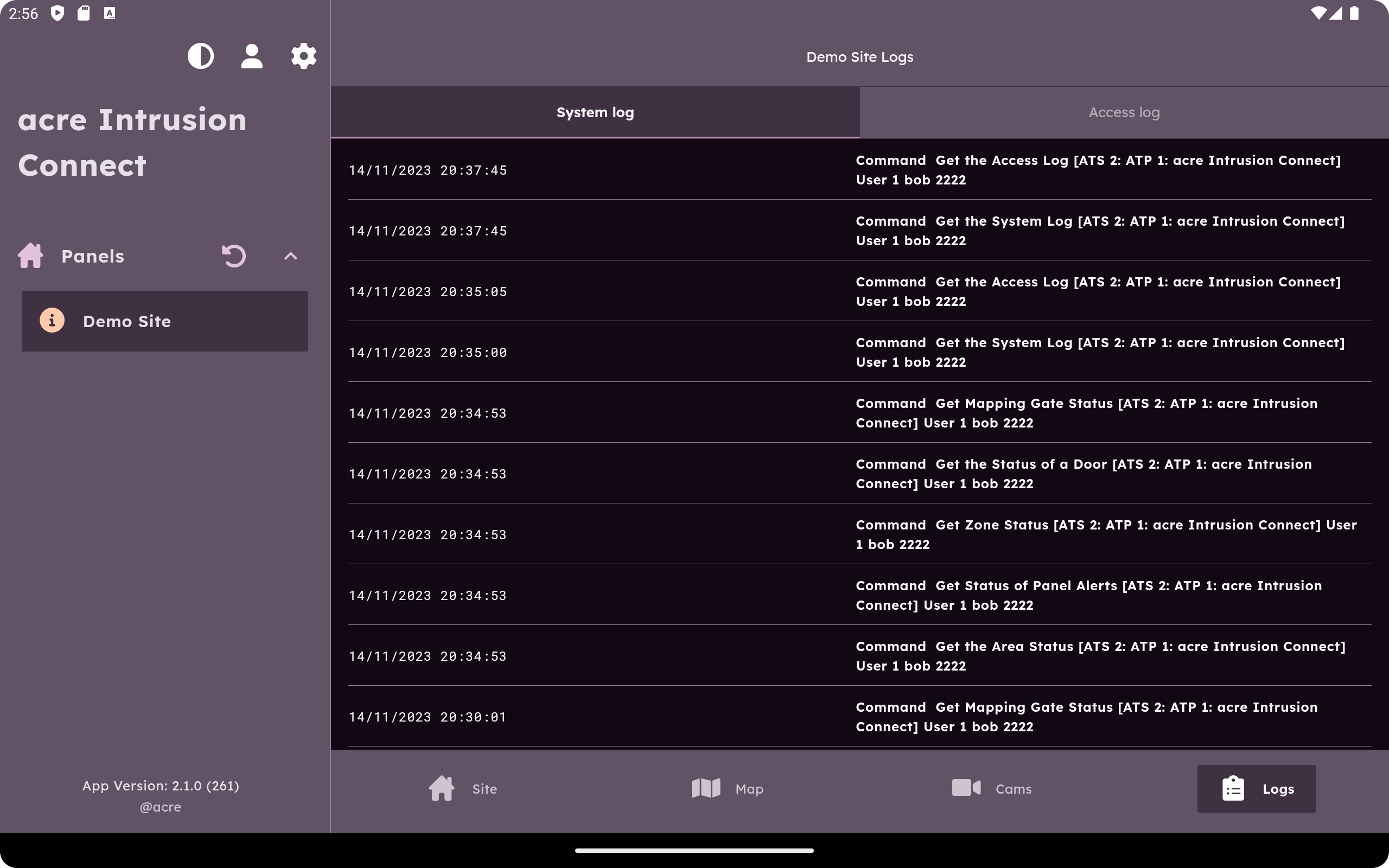Tap the cellular signal status icon
The height and width of the screenshot is (868, 1389).
(x=1336, y=12)
